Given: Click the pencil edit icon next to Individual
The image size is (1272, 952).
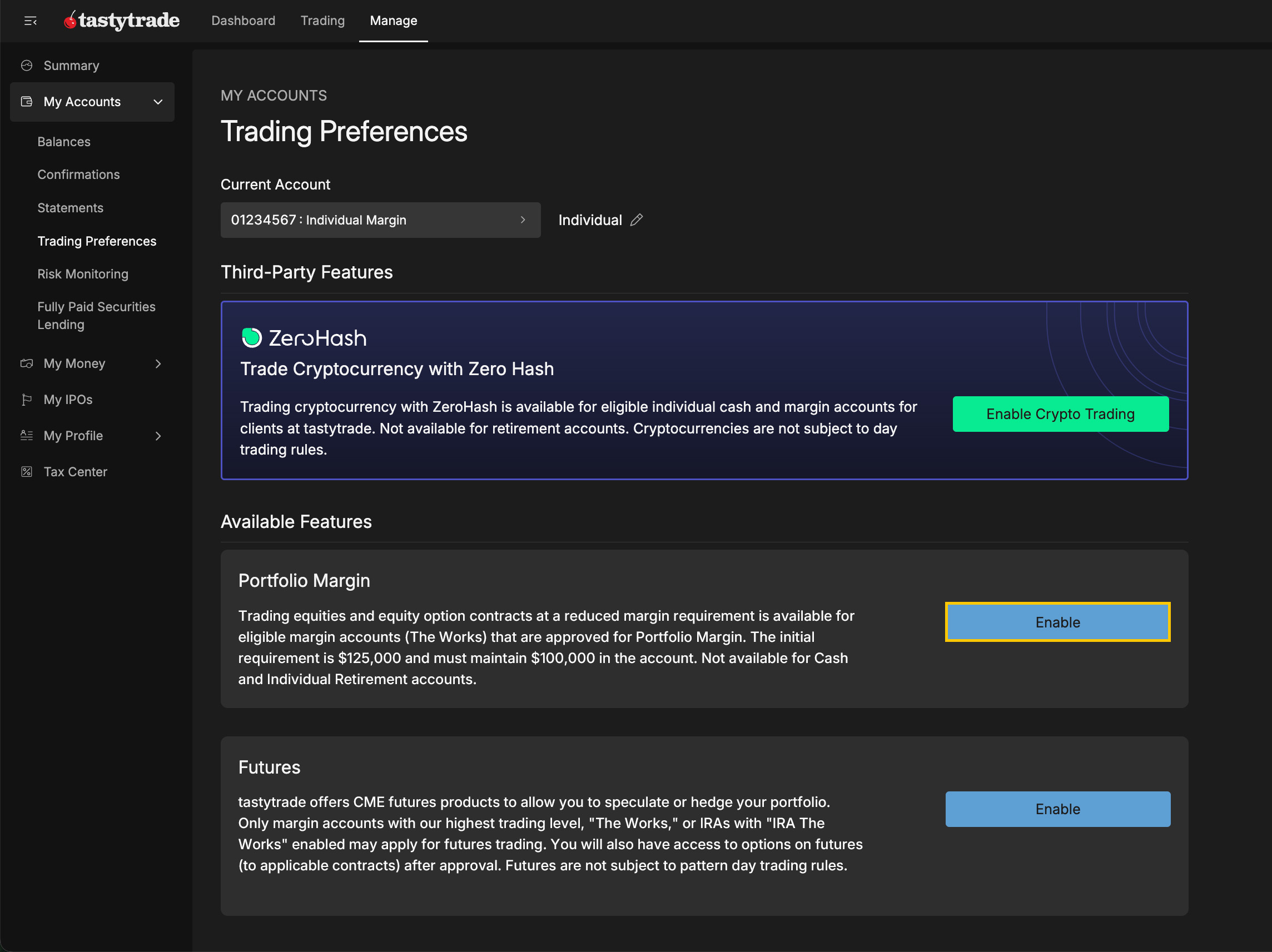Looking at the screenshot, I should [636, 220].
